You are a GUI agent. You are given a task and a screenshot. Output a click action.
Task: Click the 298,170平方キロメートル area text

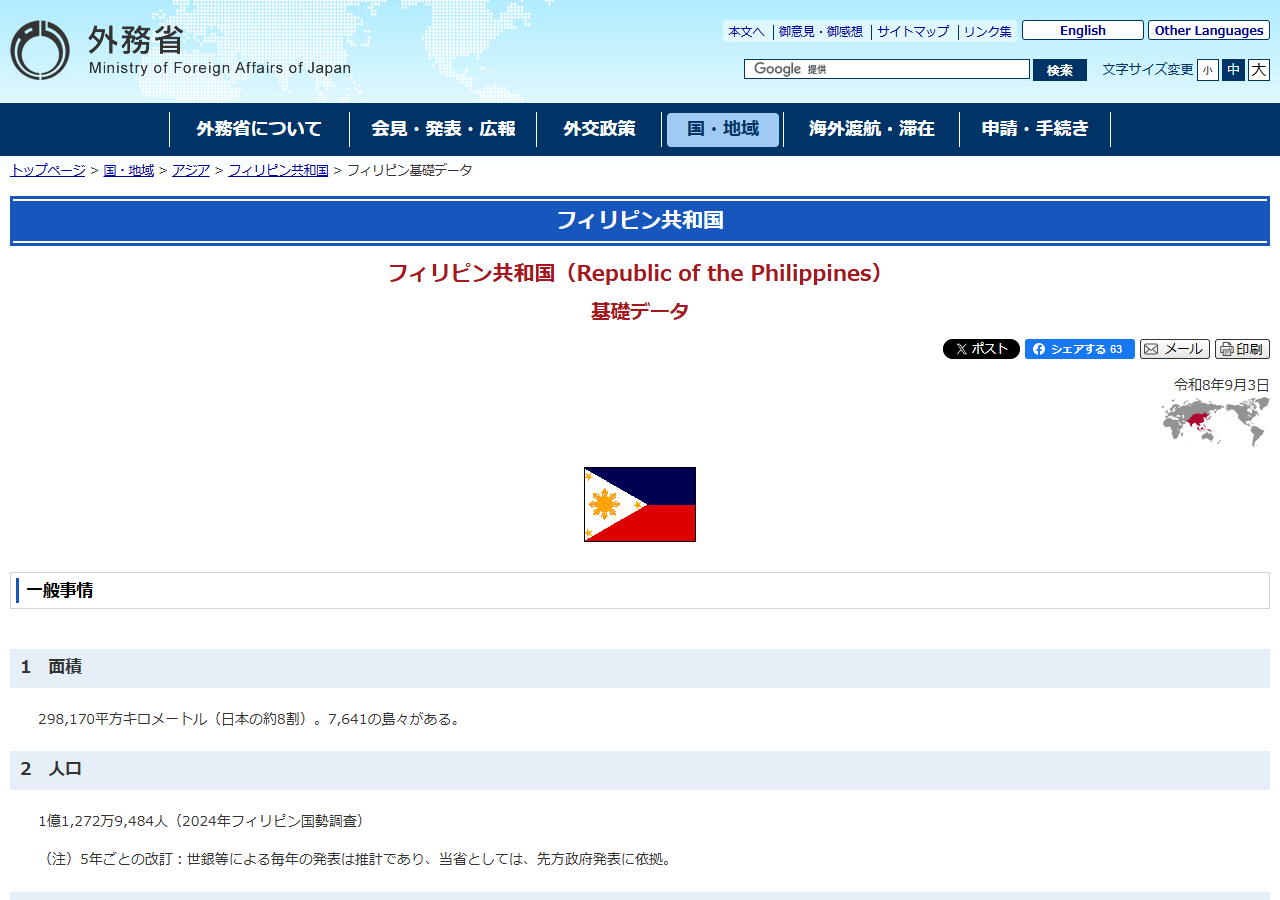coord(251,719)
